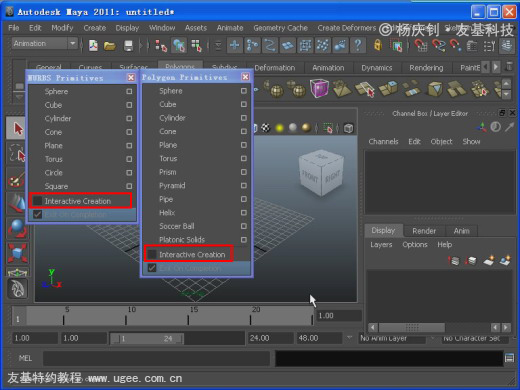Create a Polygon Pyramid primitive
Image resolution: width=520 pixels, height=390 pixels.
click(172, 186)
